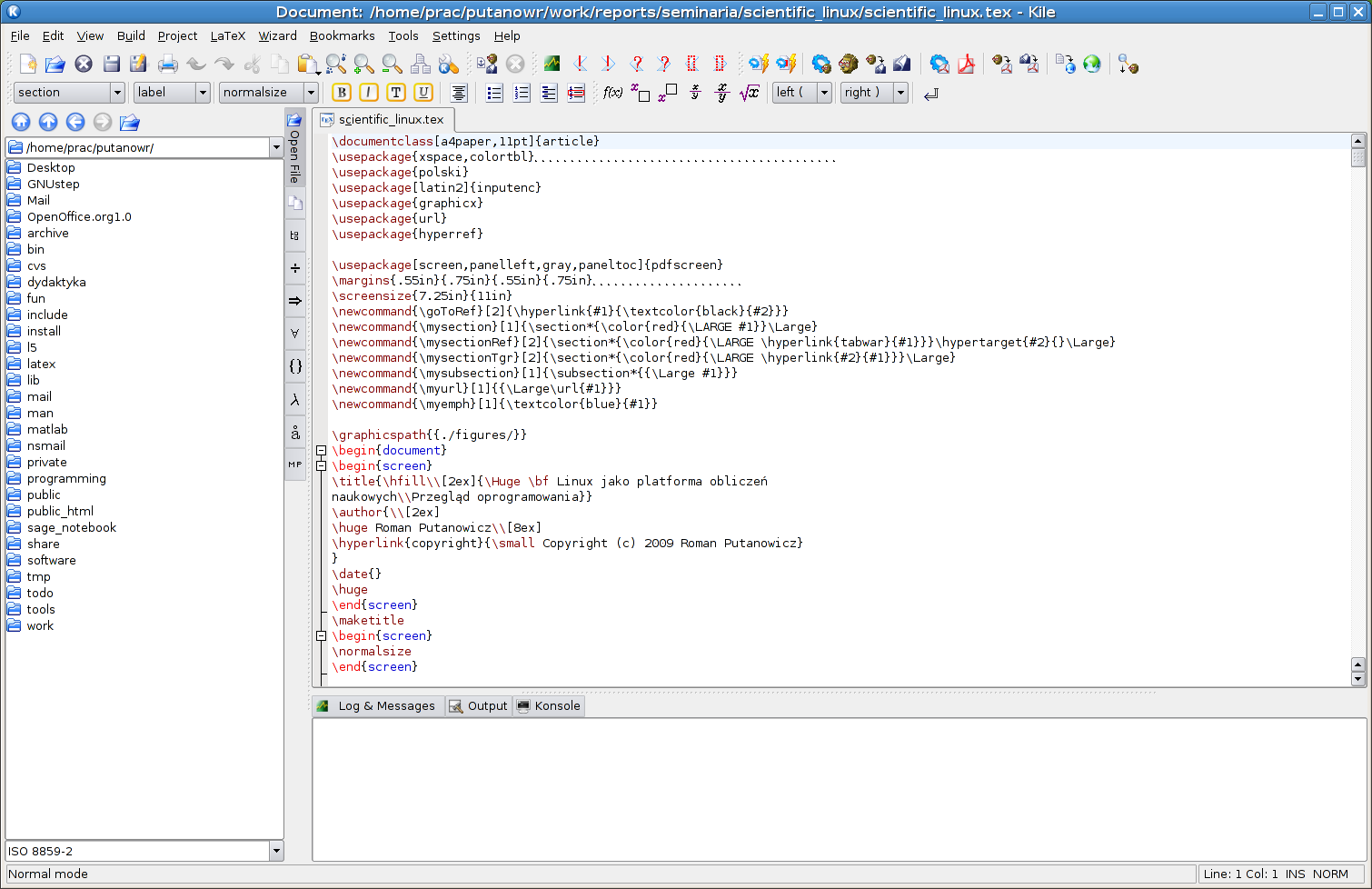
Task: Go to previous bad box icon
Action: point(692,64)
